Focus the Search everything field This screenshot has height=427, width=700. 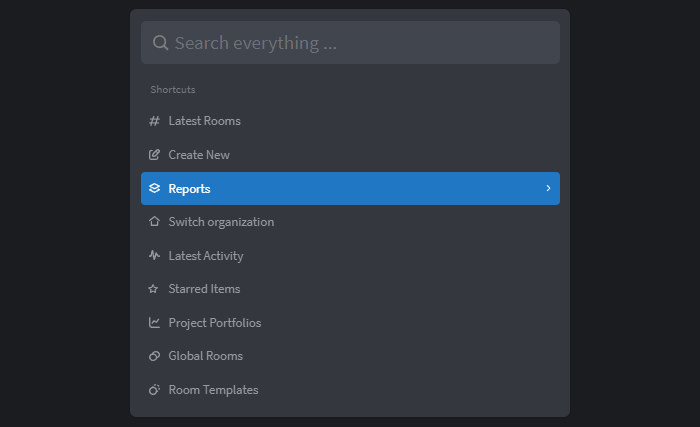pos(350,42)
